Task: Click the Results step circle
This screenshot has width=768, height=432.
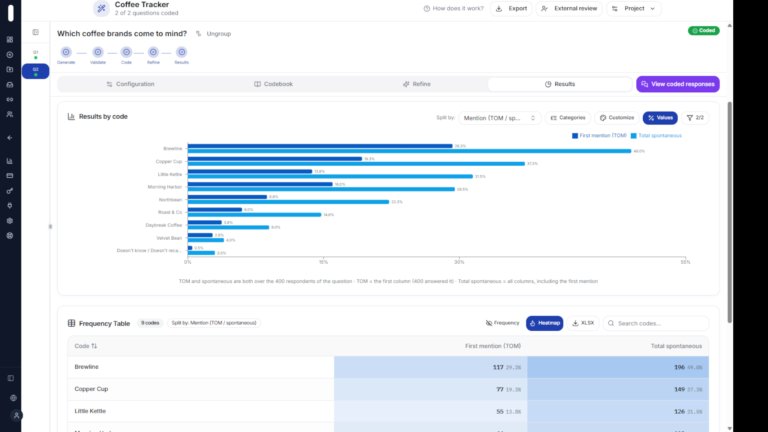Action: [x=182, y=52]
